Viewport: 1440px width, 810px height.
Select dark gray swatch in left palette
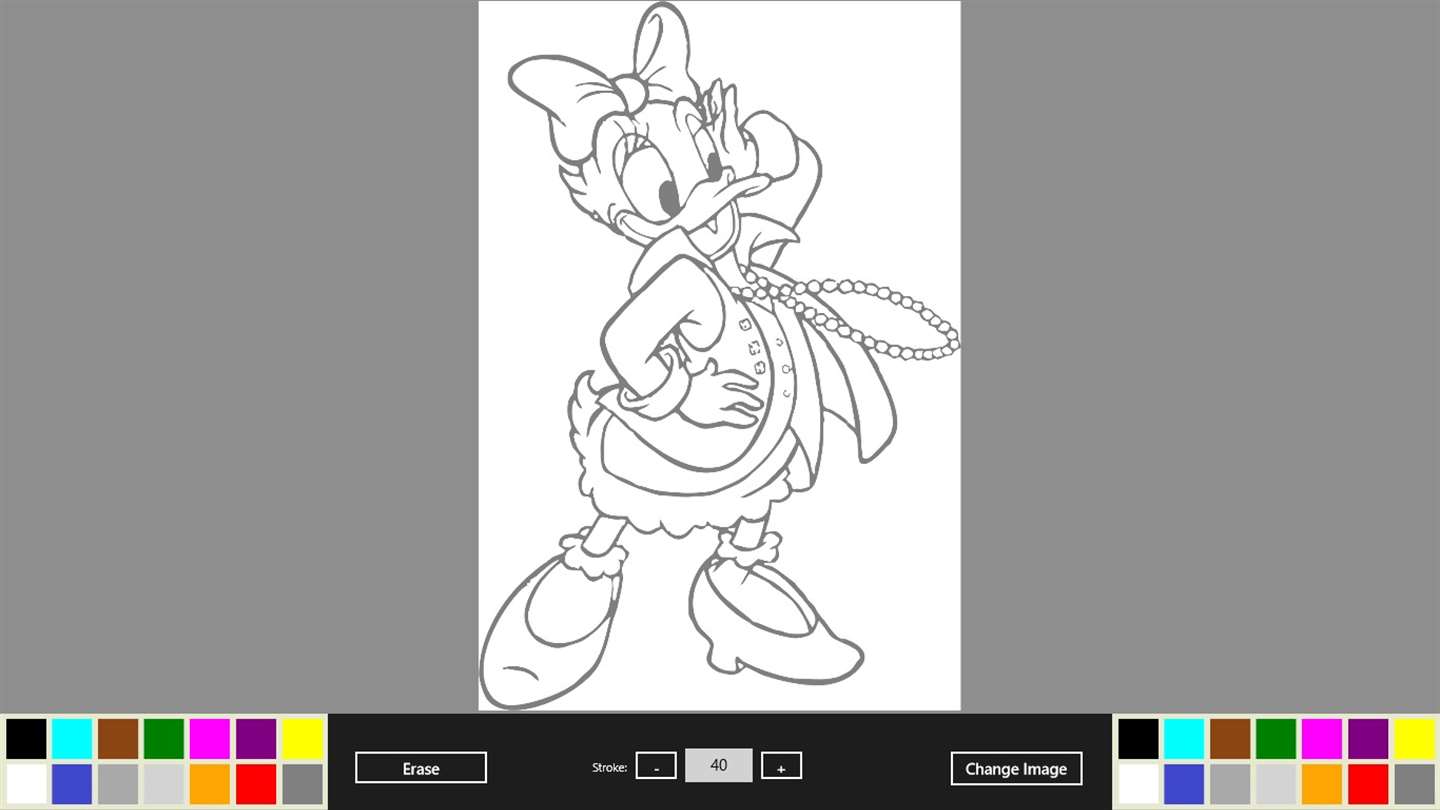click(x=302, y=784)
